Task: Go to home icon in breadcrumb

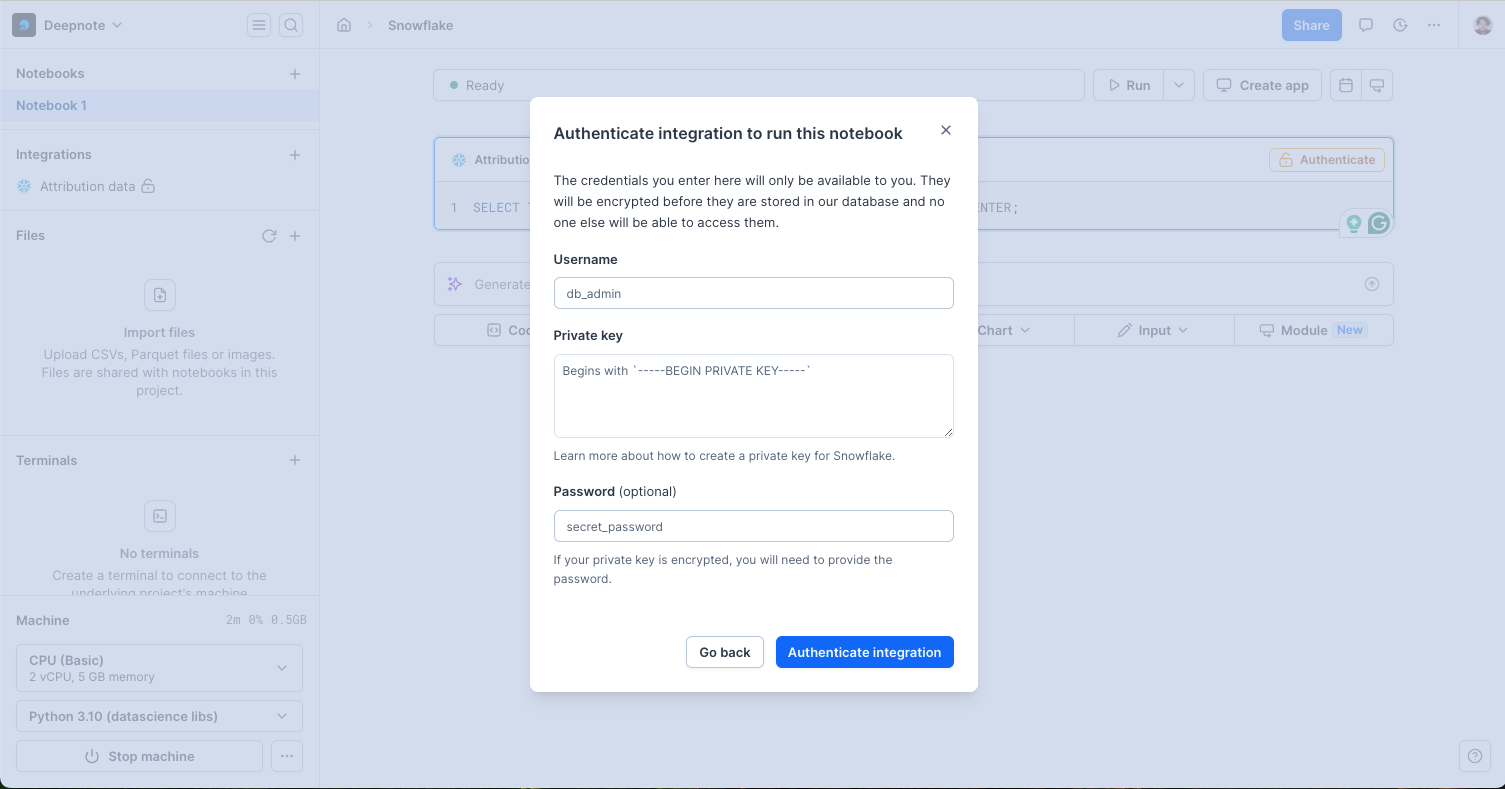Action: 344,25
